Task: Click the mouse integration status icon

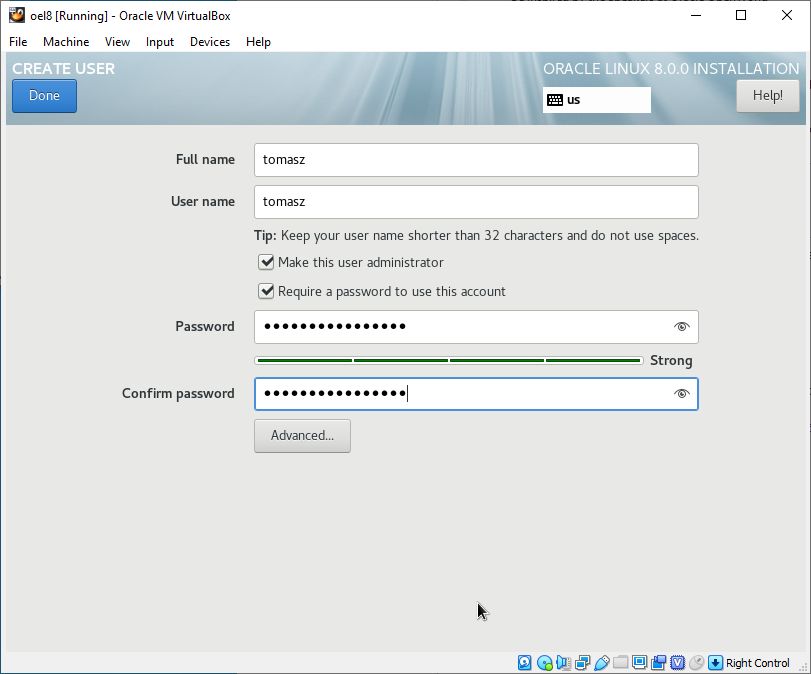Action: tap(697, 663)
